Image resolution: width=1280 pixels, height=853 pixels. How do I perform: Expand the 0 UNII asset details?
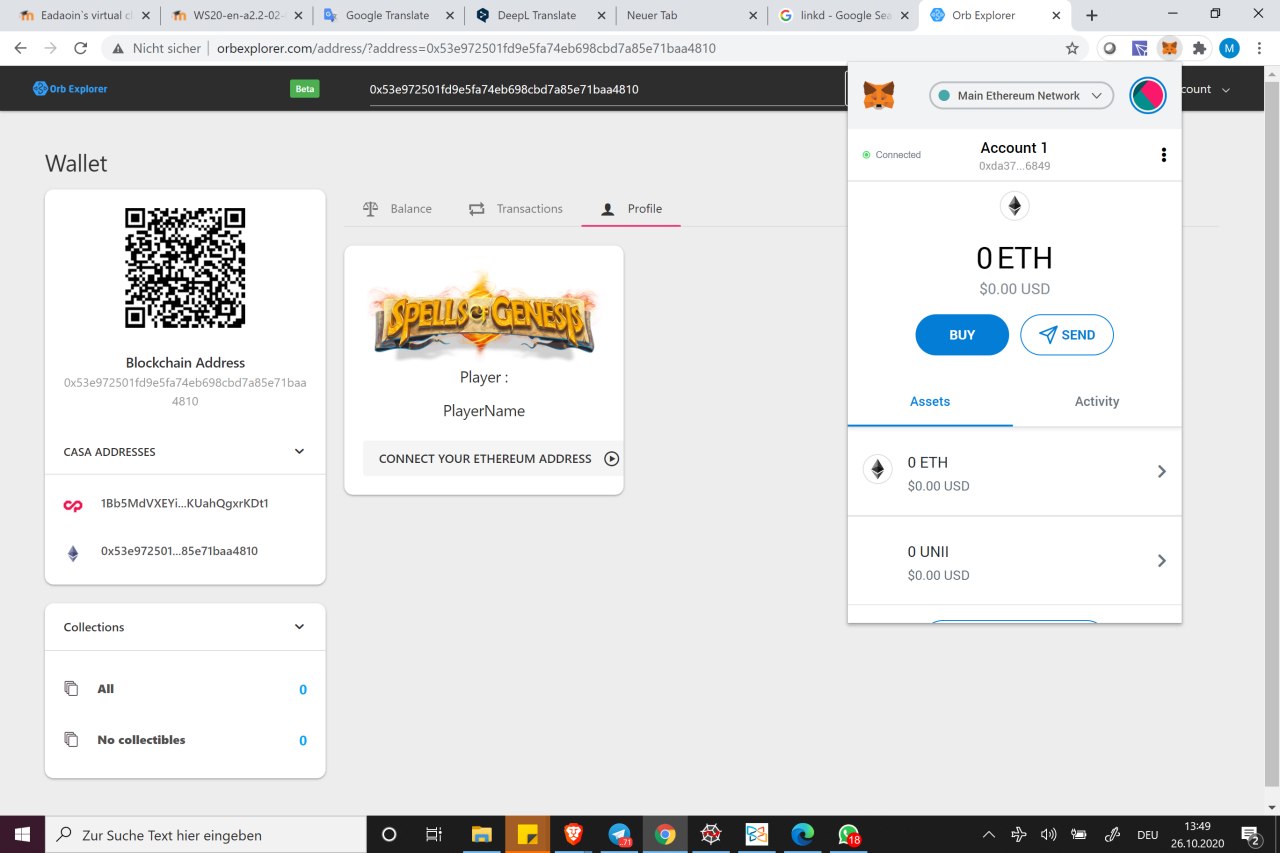coord(1161,561)
